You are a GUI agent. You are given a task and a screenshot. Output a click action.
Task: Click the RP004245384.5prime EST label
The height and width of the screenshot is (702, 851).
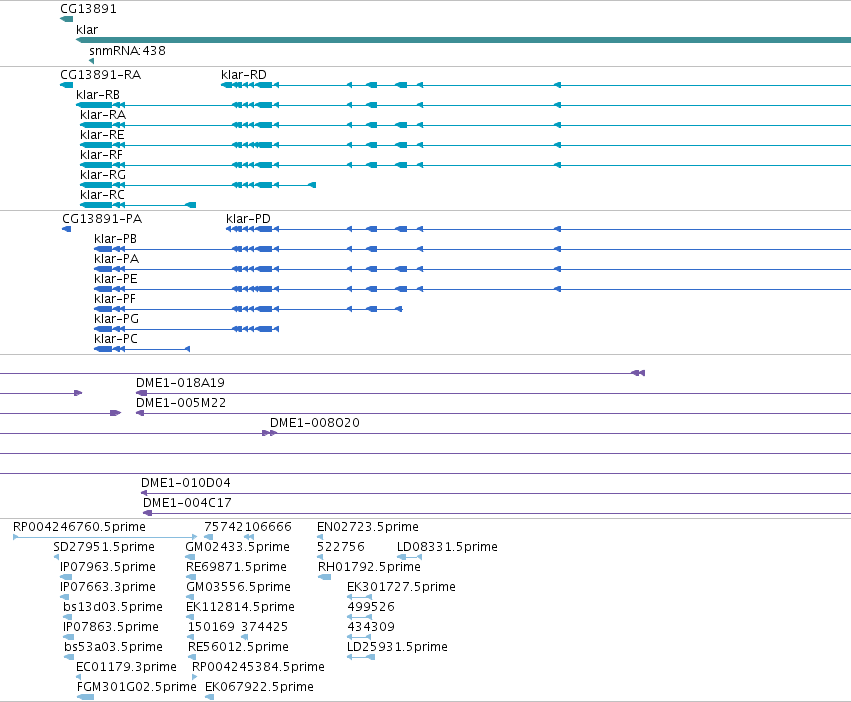(258, 667)
